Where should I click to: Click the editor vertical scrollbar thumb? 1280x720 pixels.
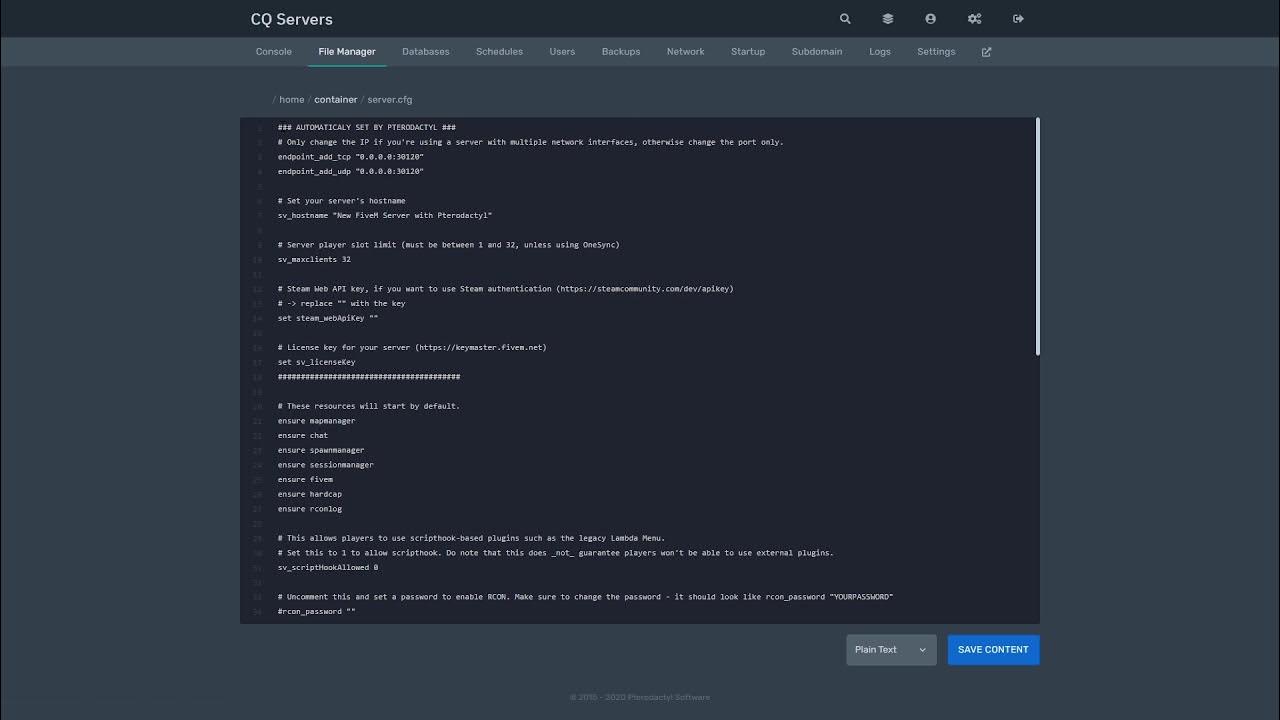[1038, 236]
